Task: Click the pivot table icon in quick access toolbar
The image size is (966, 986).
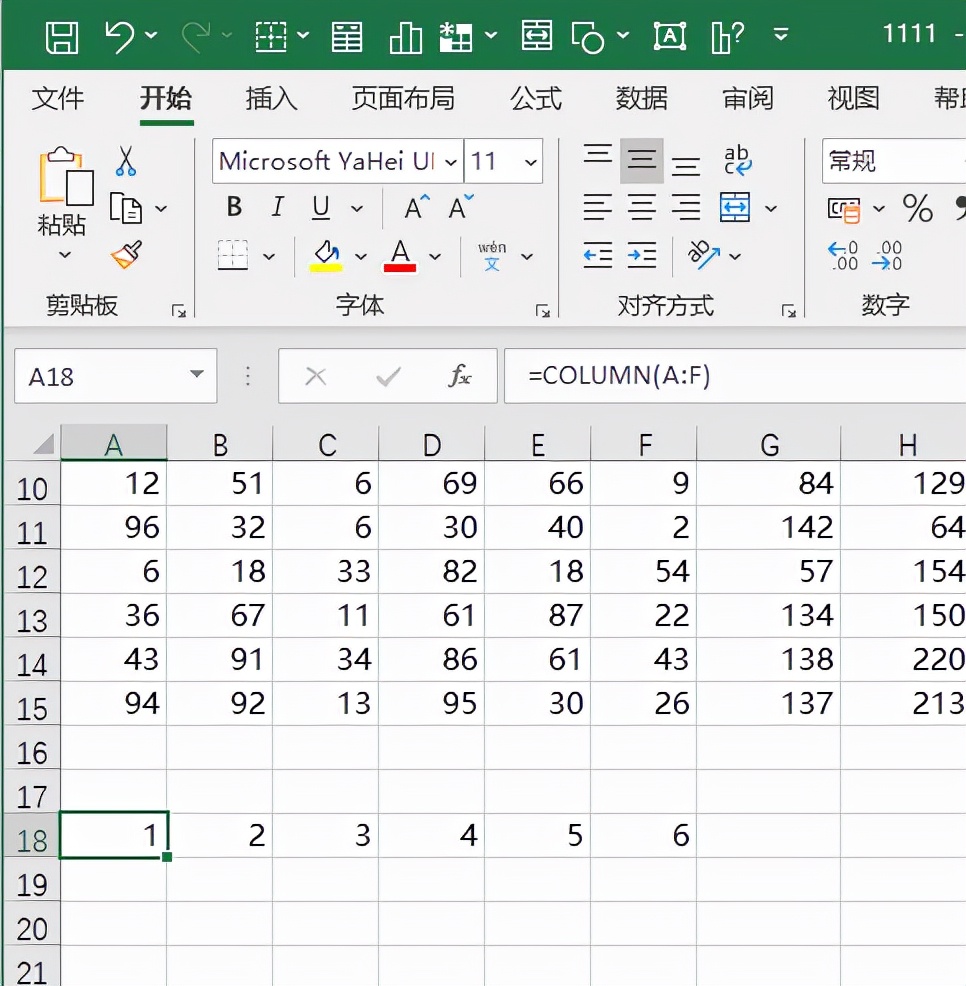Action: (456, 36)
